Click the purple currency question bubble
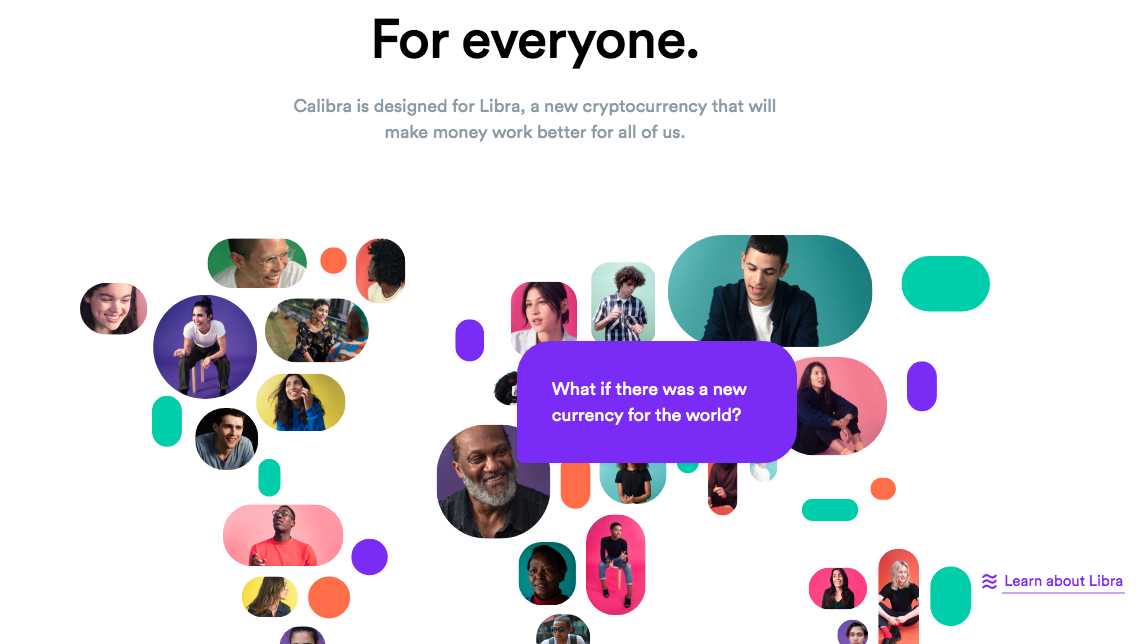This screenshot has width=1146, height=644. click(656, 402)
